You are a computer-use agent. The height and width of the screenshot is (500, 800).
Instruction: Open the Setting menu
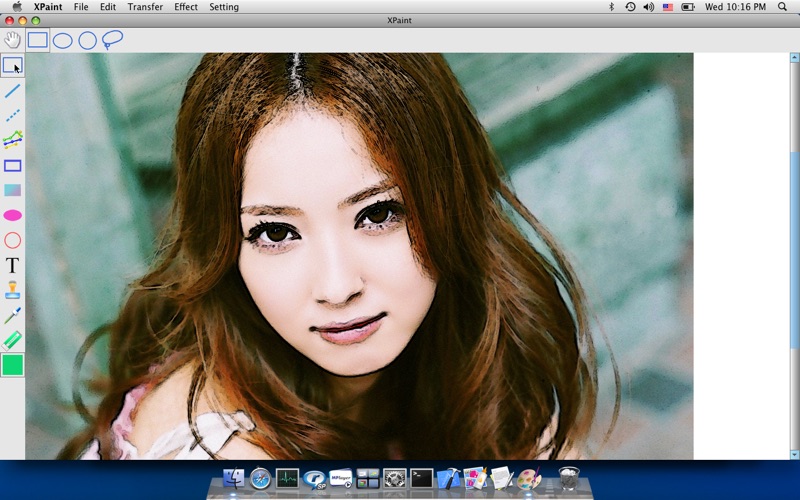pyautogui.click(x=224, y=7)
